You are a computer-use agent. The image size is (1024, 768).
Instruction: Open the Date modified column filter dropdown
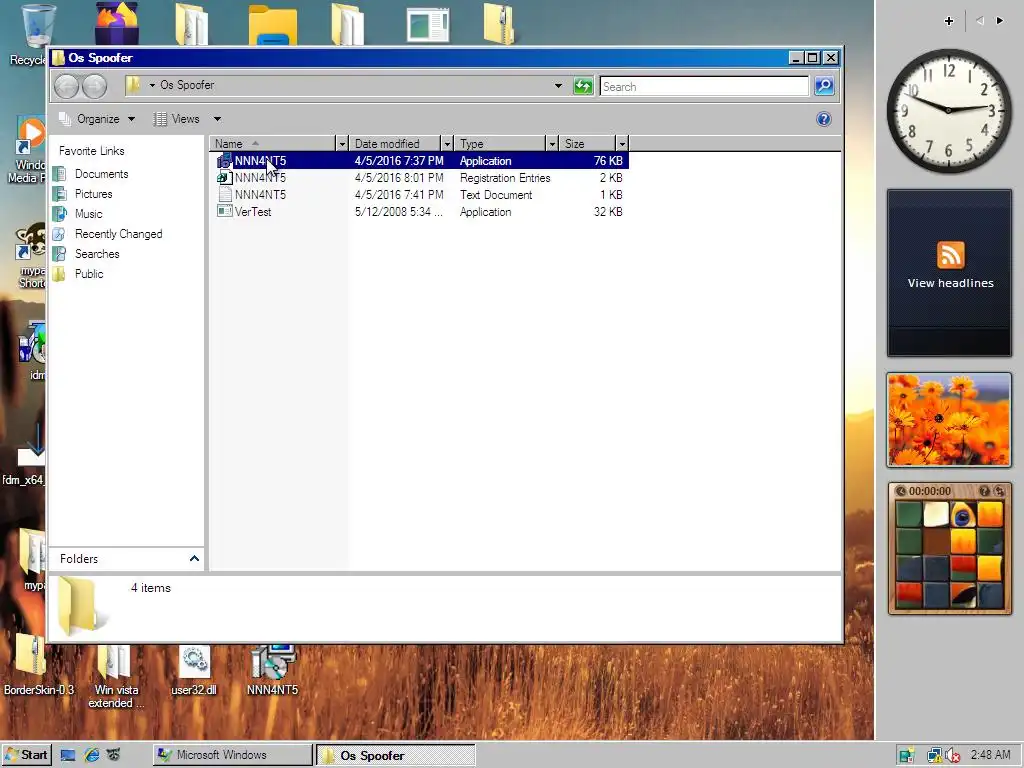pyautogui.click(x=447, y=144)
